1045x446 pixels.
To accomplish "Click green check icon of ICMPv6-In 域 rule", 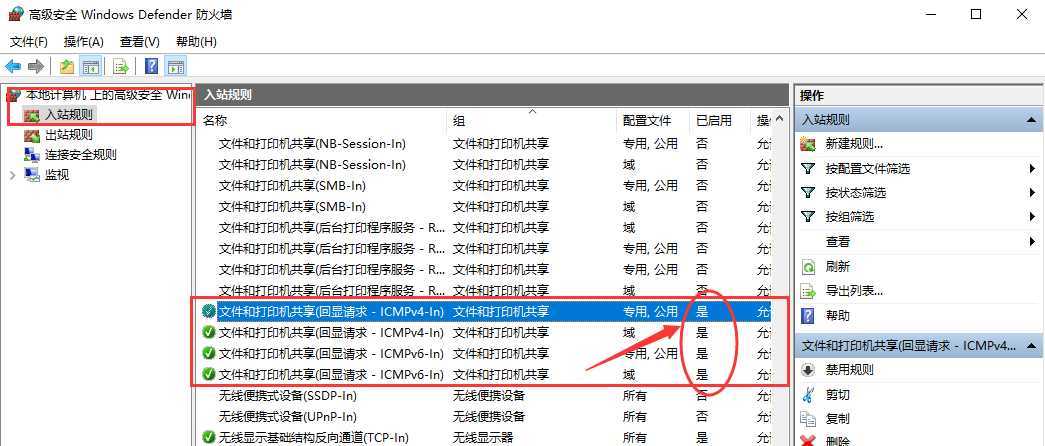I will [209, 374].
